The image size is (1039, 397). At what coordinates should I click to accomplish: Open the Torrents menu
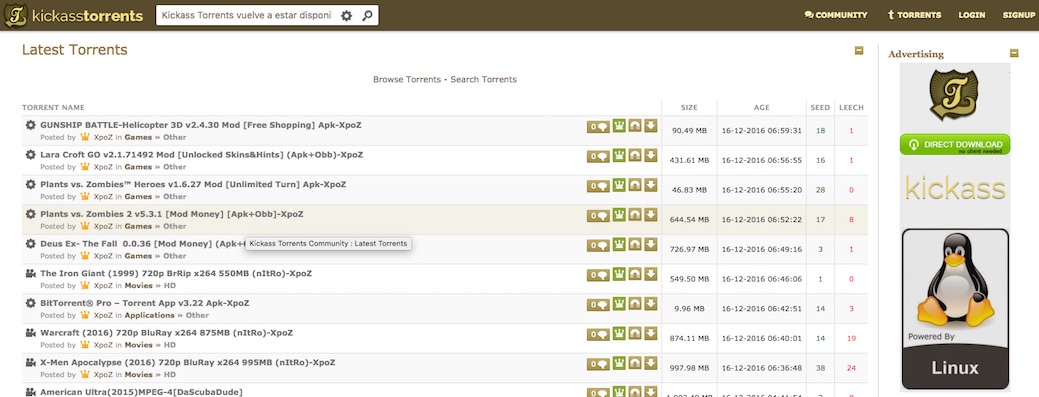[914, 15]
